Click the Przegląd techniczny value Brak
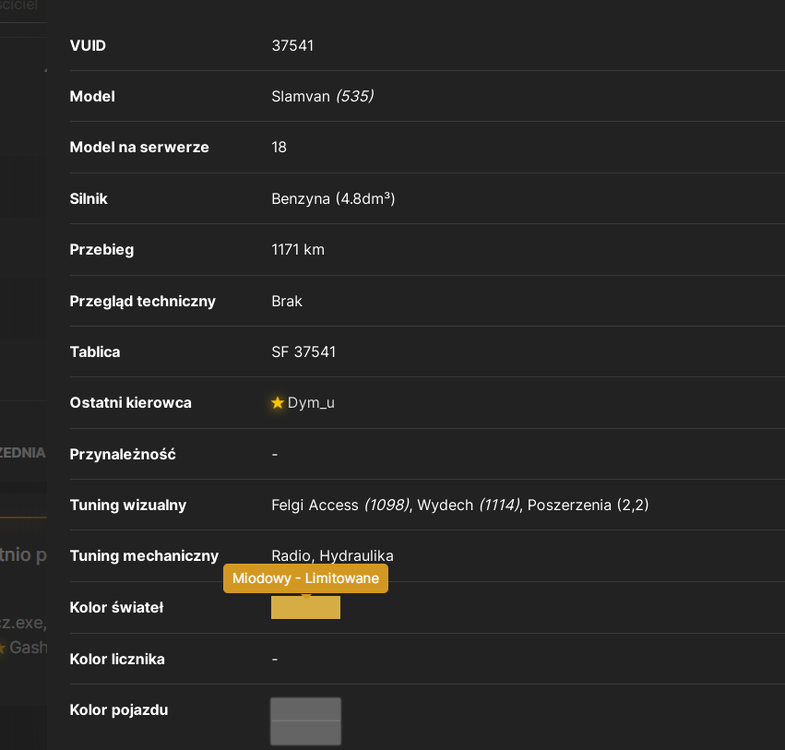Screen dimensions: 785x750 [286, 301]
